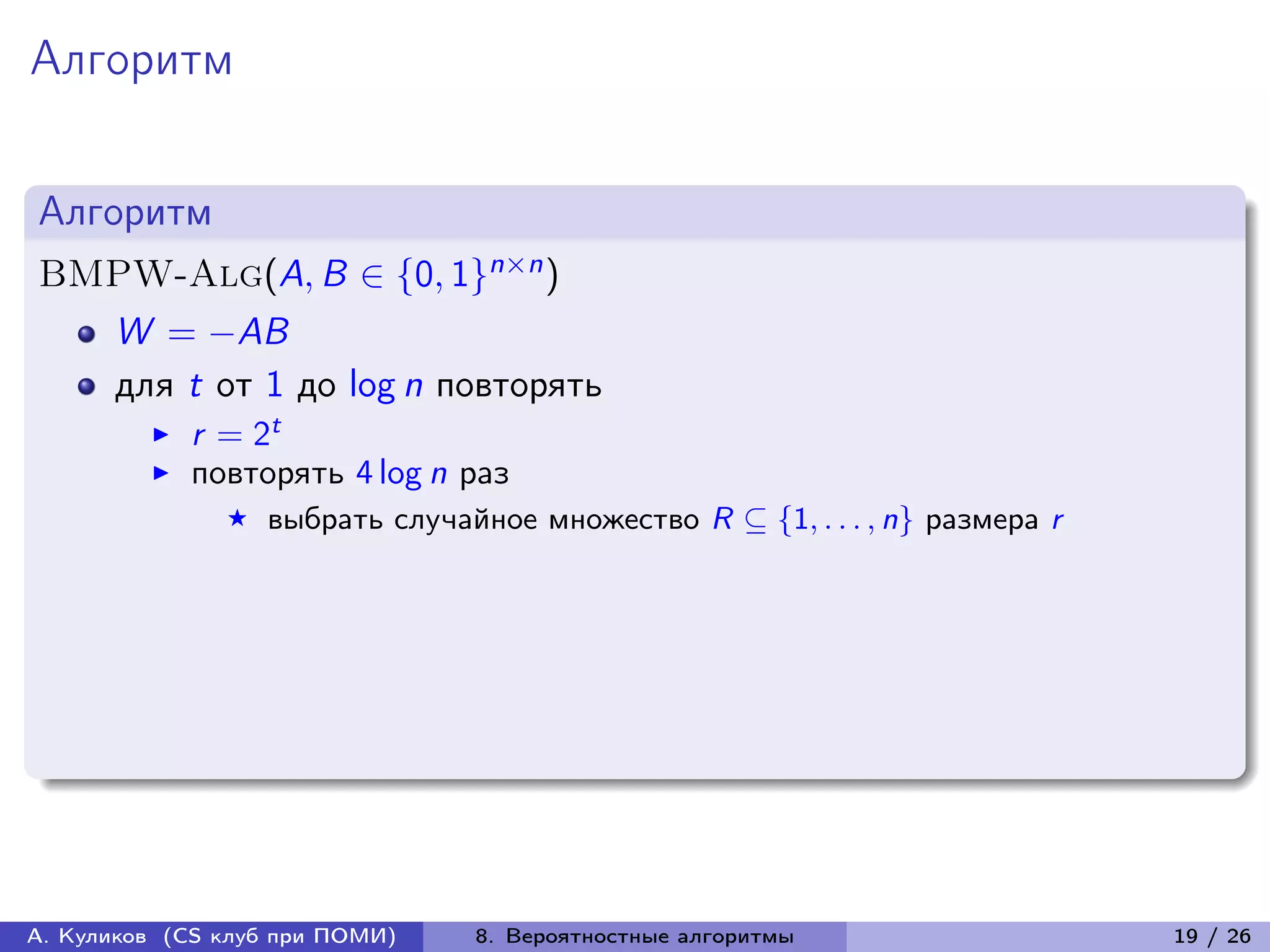Viewport: 1270px width, 952px height.
Task: Click the line 'выбрать случайное множество R ⊆ {1,…,n}'
Action: 665,519
